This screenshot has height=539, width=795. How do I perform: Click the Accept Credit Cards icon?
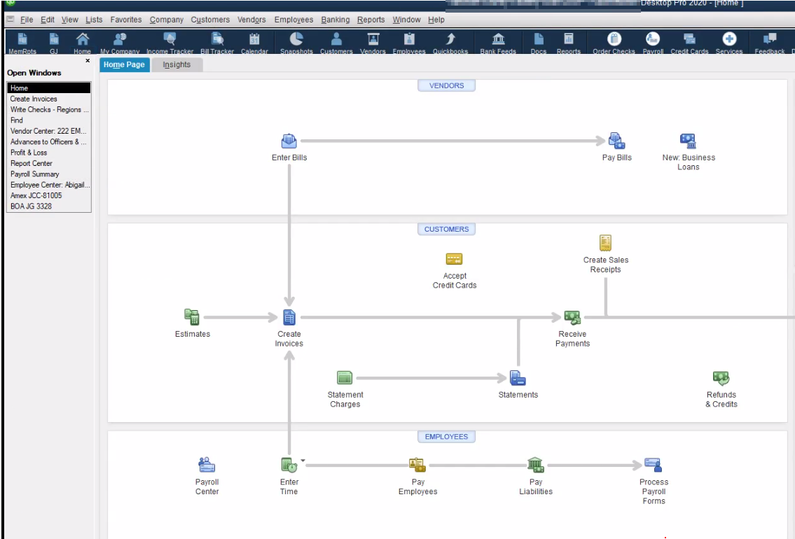coord(454,260)
